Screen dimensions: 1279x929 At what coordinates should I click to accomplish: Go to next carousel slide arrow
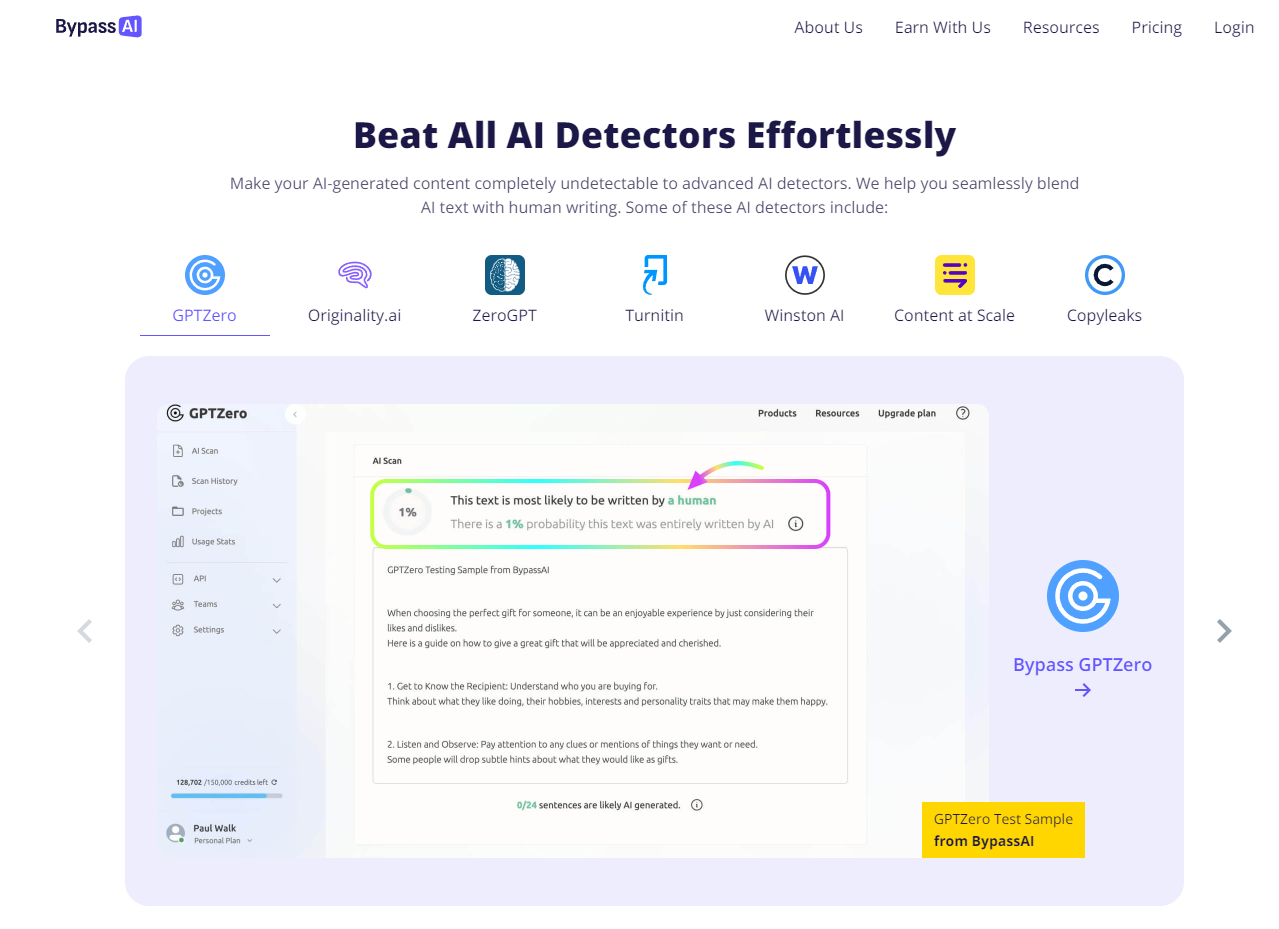(x=1224, y=631)
